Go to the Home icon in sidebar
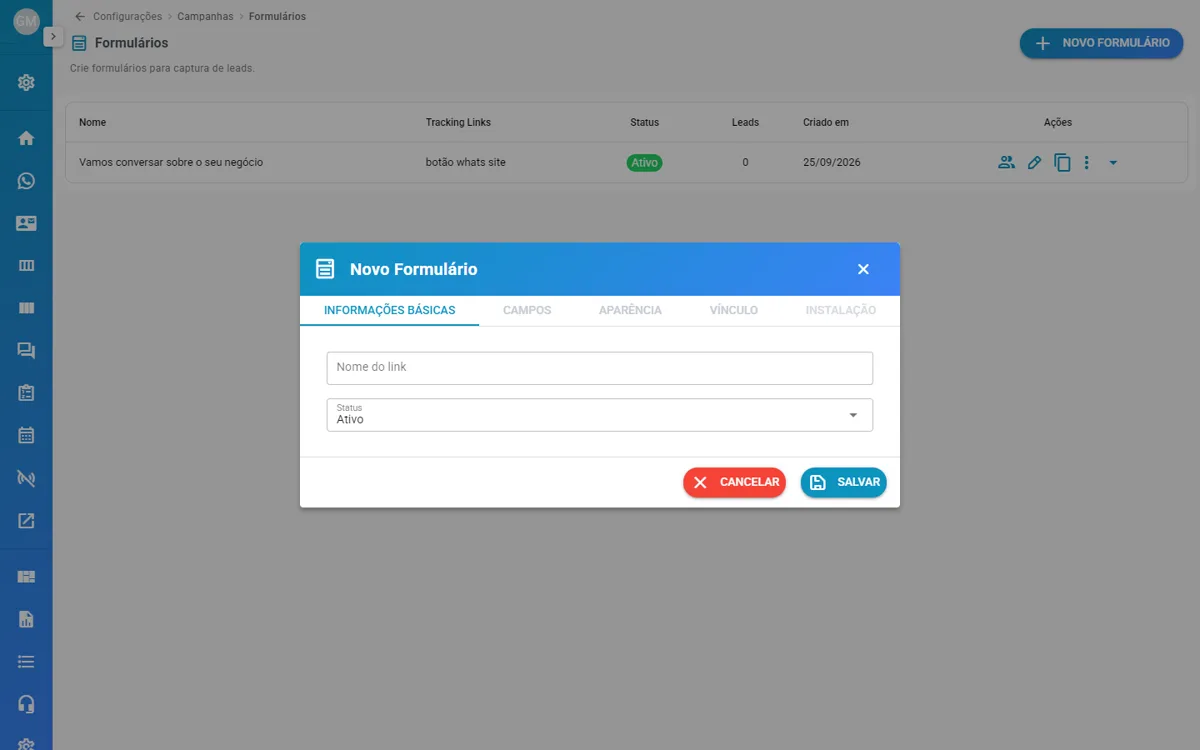The height and width of the screenshot is (750, 1200). 26,138
